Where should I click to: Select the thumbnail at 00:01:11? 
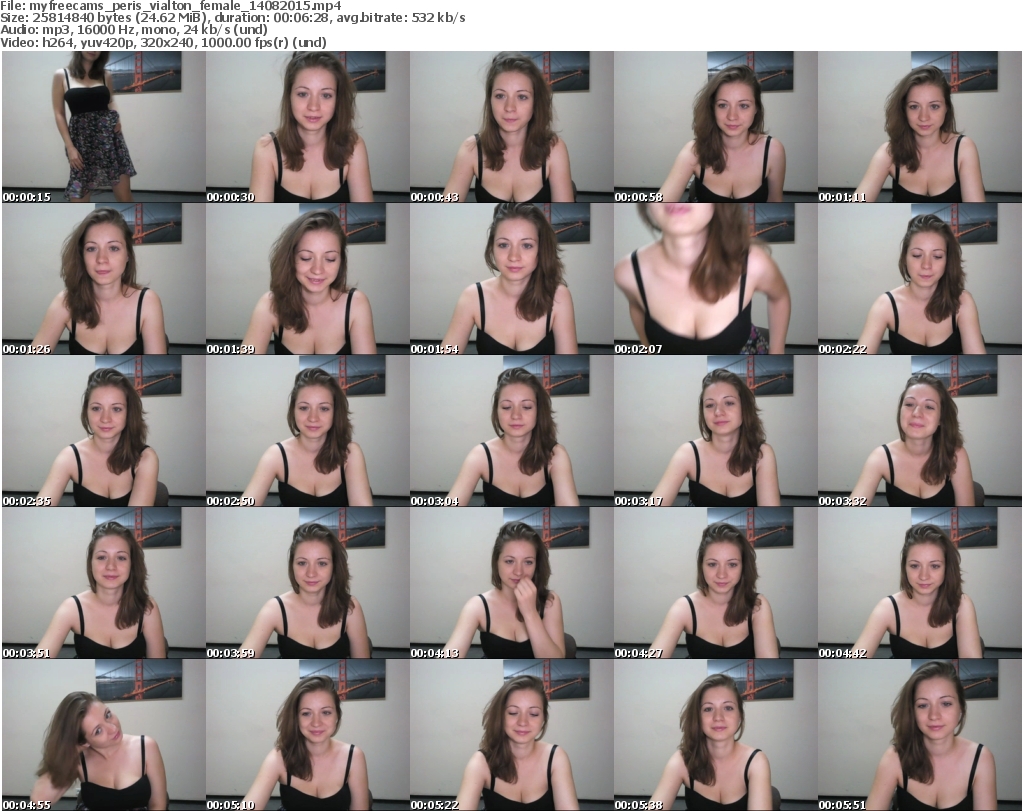pos(920,127)
